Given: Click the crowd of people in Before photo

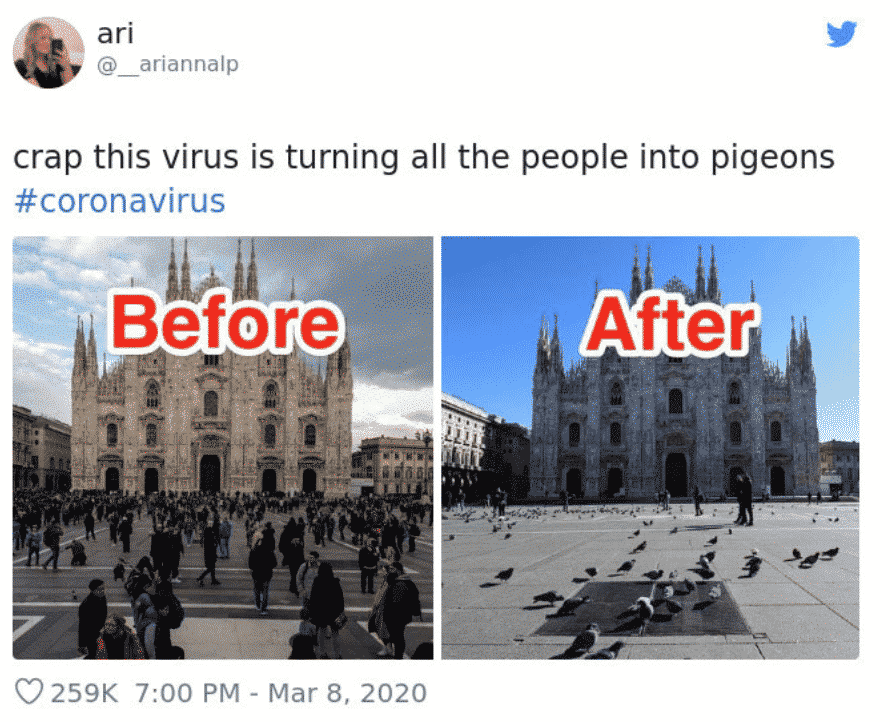Looking at the screenshot, I should (x=222, y=568).
